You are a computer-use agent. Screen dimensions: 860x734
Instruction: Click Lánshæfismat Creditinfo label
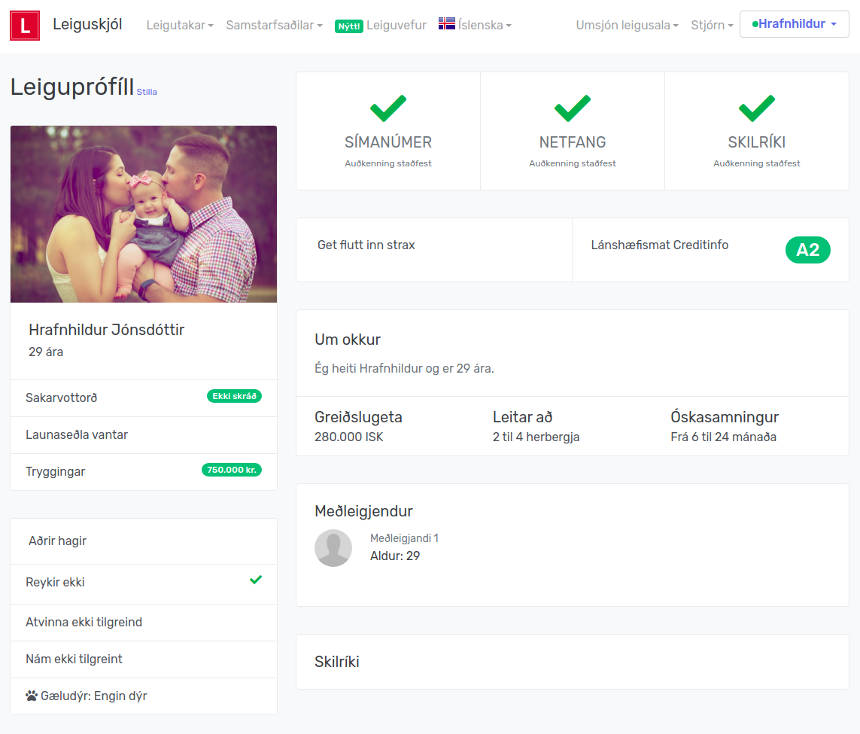point(659,245)
